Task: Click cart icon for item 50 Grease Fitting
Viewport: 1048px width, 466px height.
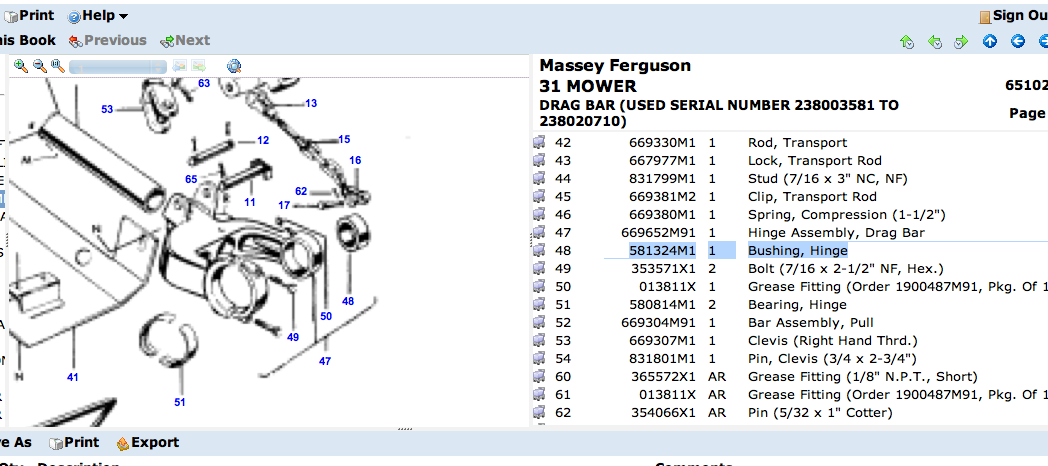Action: point(539,287)
